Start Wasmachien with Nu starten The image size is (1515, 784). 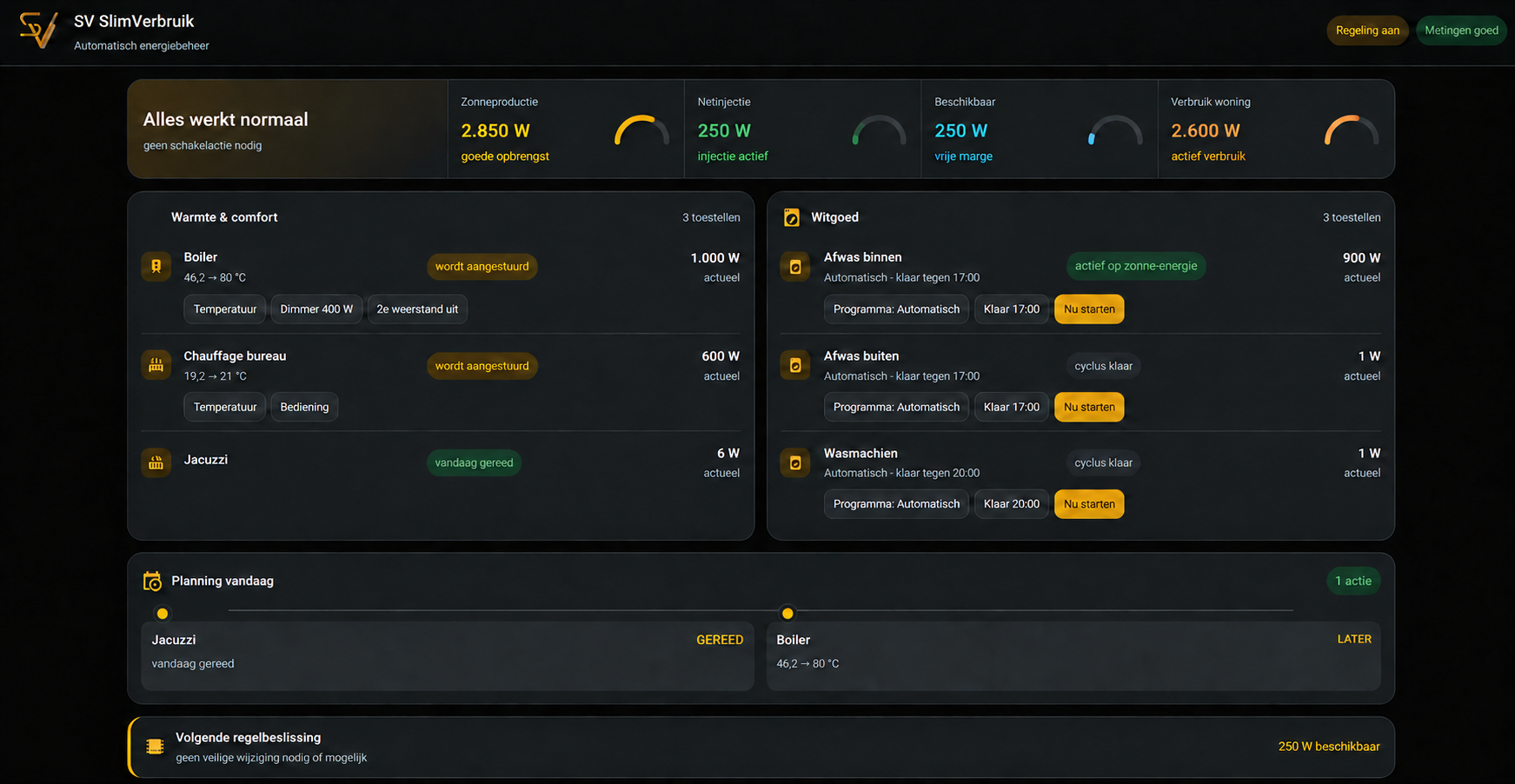(x=1089, y=504)
